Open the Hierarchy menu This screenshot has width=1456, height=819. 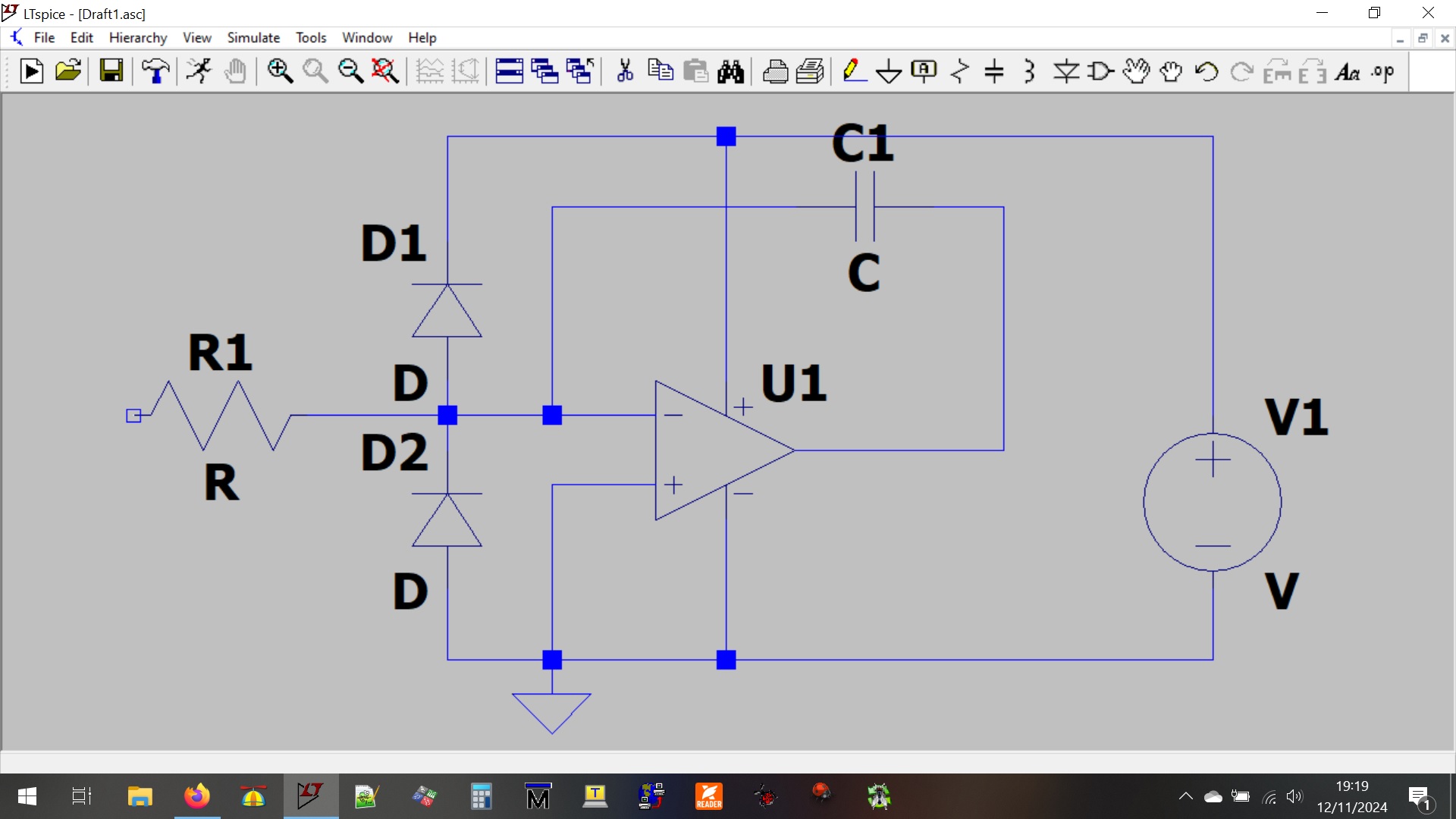(138, 38)
